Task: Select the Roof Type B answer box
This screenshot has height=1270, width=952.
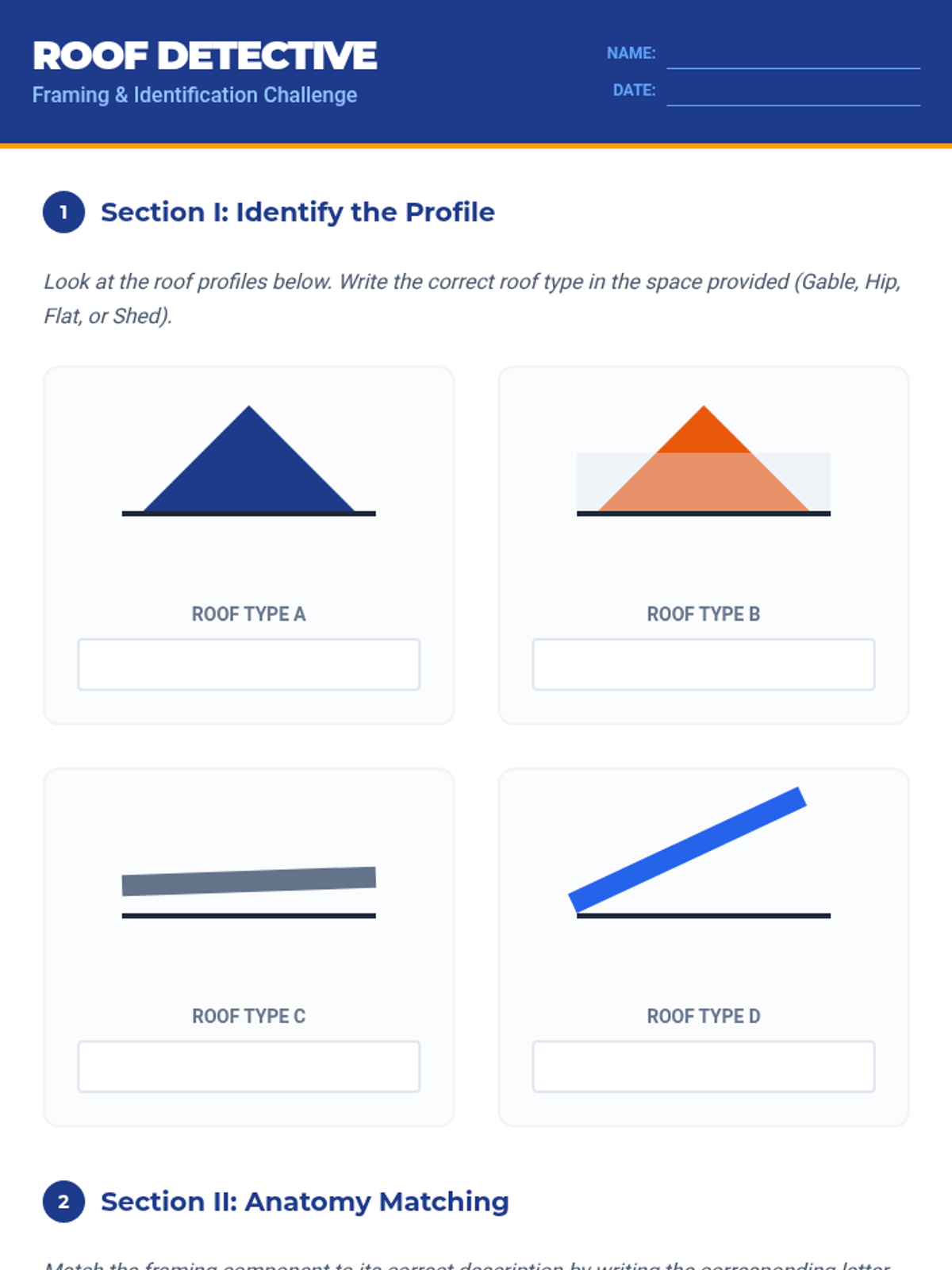Action: point(704,664)
